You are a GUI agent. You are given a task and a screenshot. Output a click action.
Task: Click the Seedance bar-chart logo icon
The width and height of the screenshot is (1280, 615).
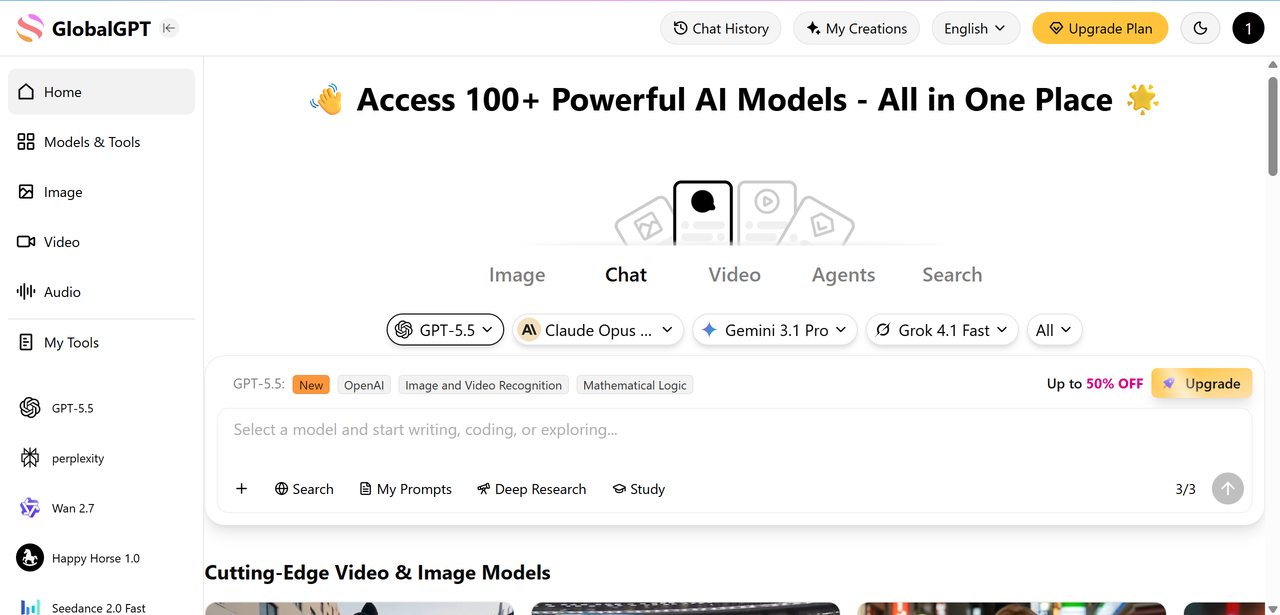pos(30,607)
